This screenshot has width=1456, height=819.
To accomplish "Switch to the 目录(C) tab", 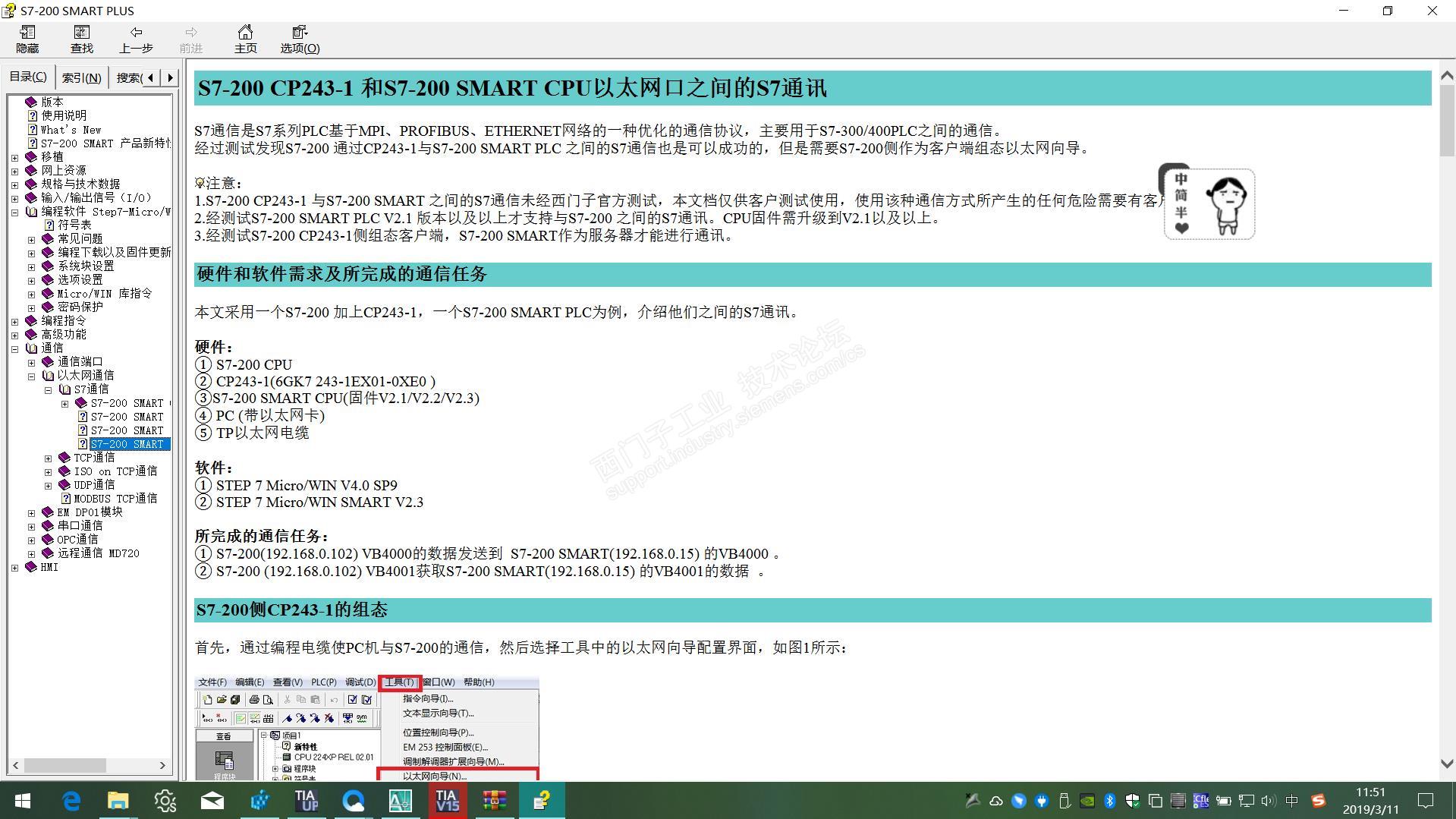I will click(28, 77).
